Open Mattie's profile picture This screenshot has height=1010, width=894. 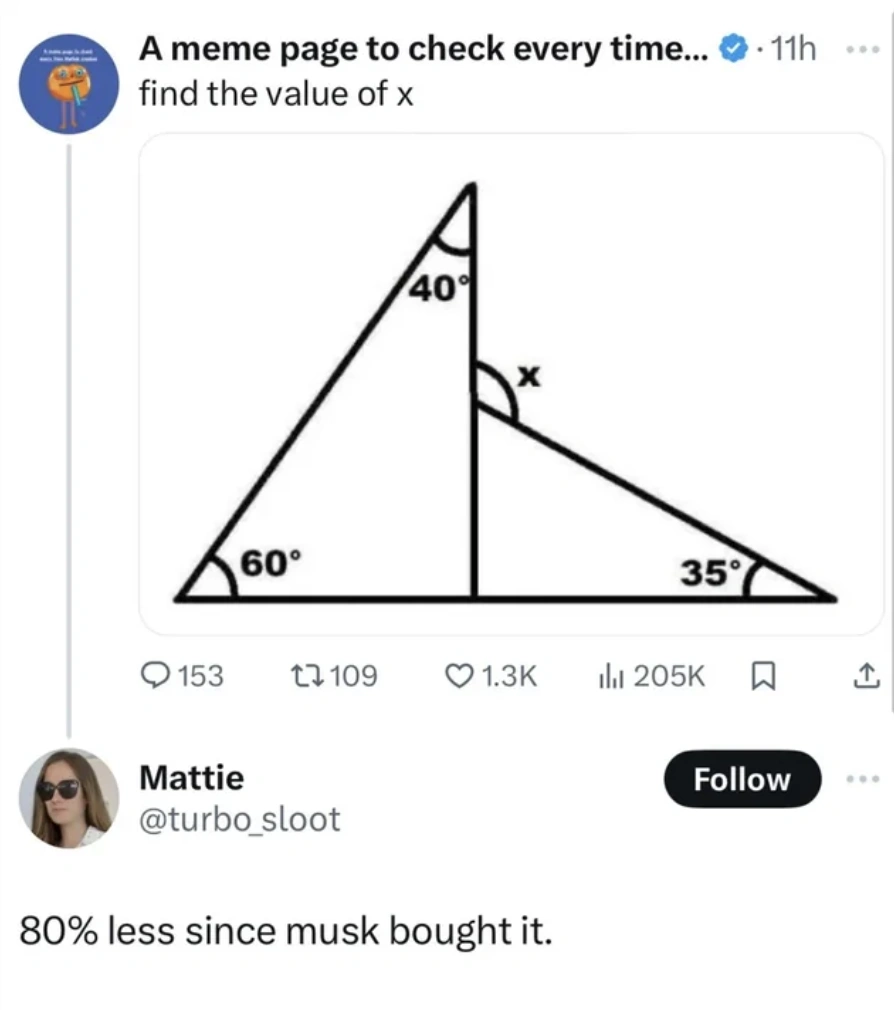pyautogui.click(x=69, y=798)
